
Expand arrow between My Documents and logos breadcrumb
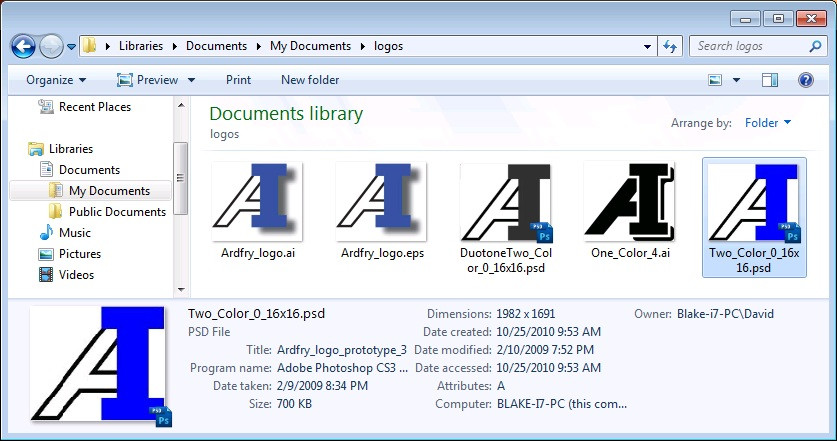(x=362, y=46)
